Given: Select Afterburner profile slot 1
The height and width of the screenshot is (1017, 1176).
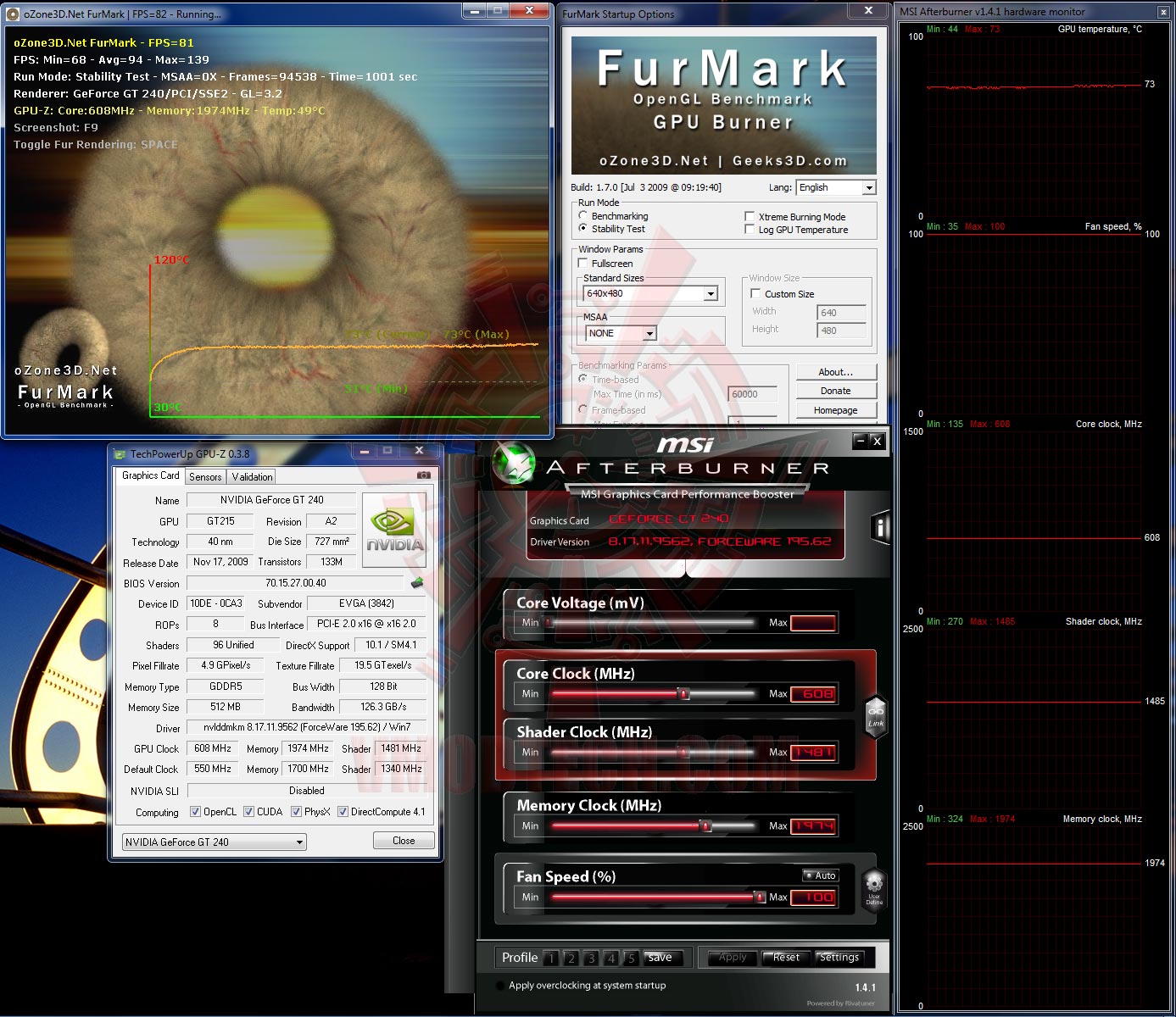Looking at the screenshot, I should click(551, 959).
